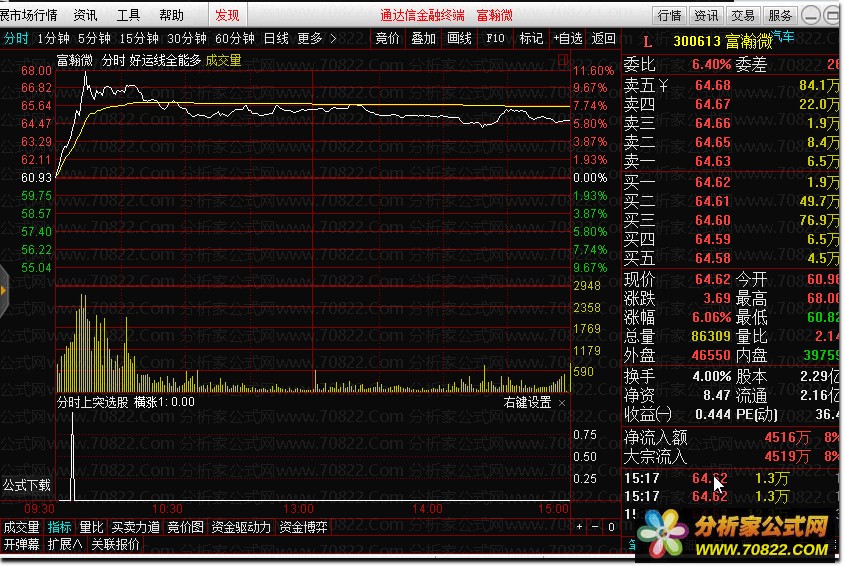
Task: Click 买三 price 64.60
Action: tap(712, 220)
